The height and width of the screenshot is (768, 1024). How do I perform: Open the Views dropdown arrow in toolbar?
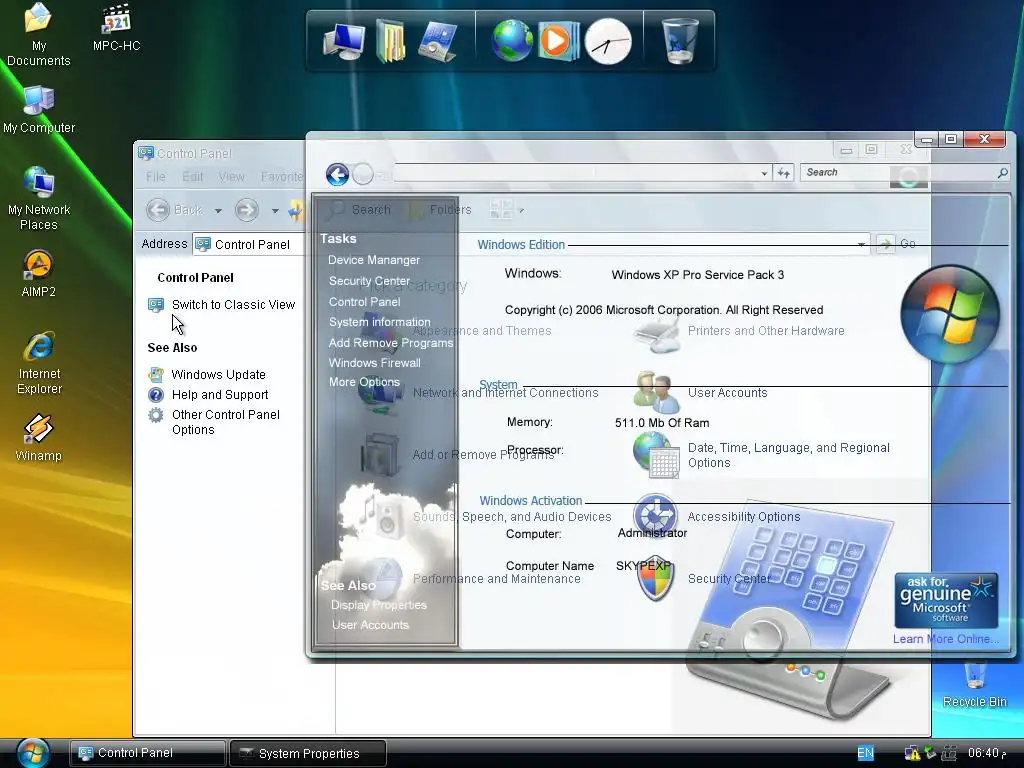(x=521, y=210)
